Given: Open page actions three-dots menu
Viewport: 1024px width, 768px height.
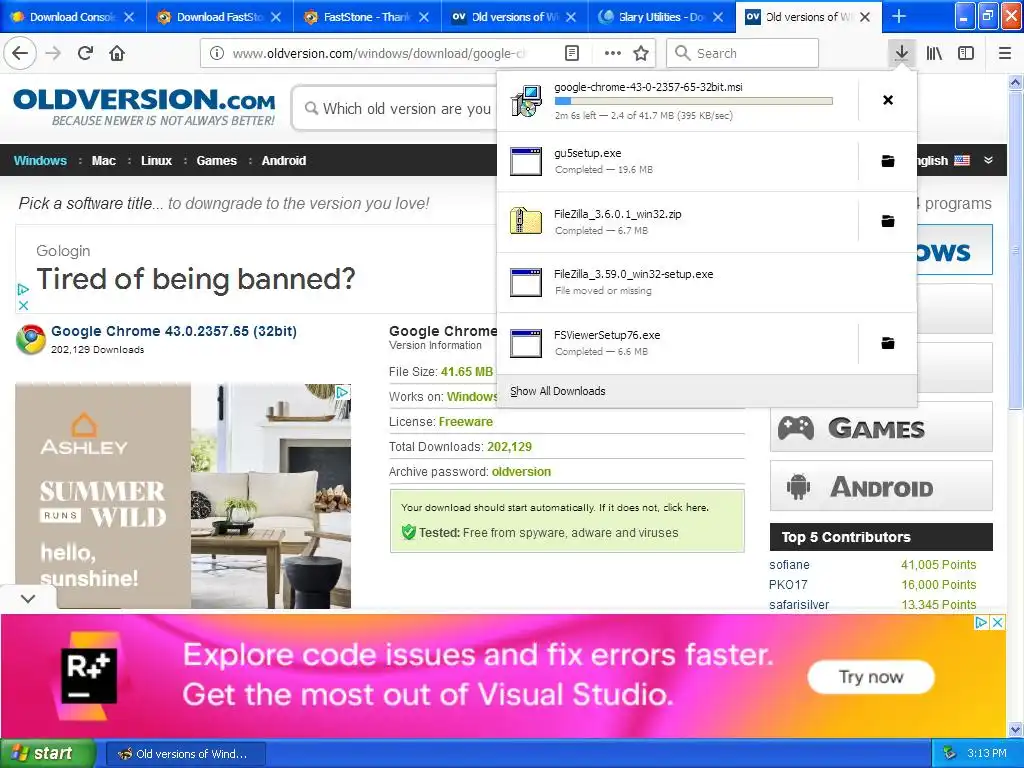Looking at the screenshot, I should click(613, 53).
